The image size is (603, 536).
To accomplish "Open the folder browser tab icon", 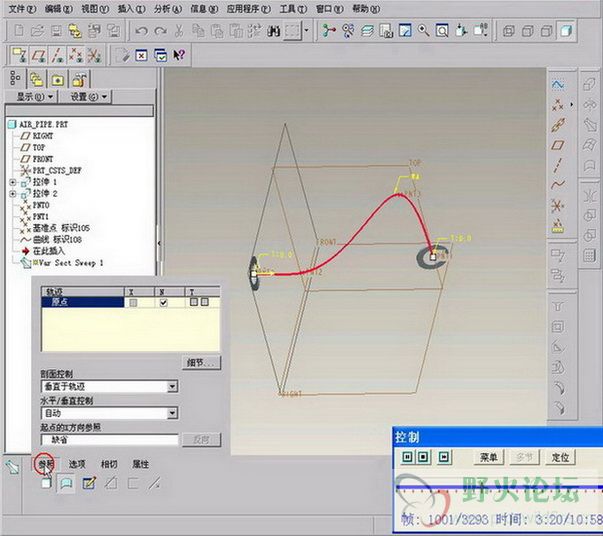I will coord(37,79).
